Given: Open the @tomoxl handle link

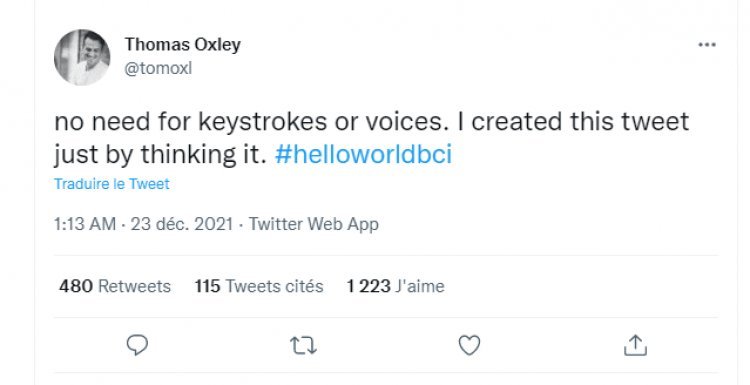Looking at the screenshot, I should coord(158,68).
